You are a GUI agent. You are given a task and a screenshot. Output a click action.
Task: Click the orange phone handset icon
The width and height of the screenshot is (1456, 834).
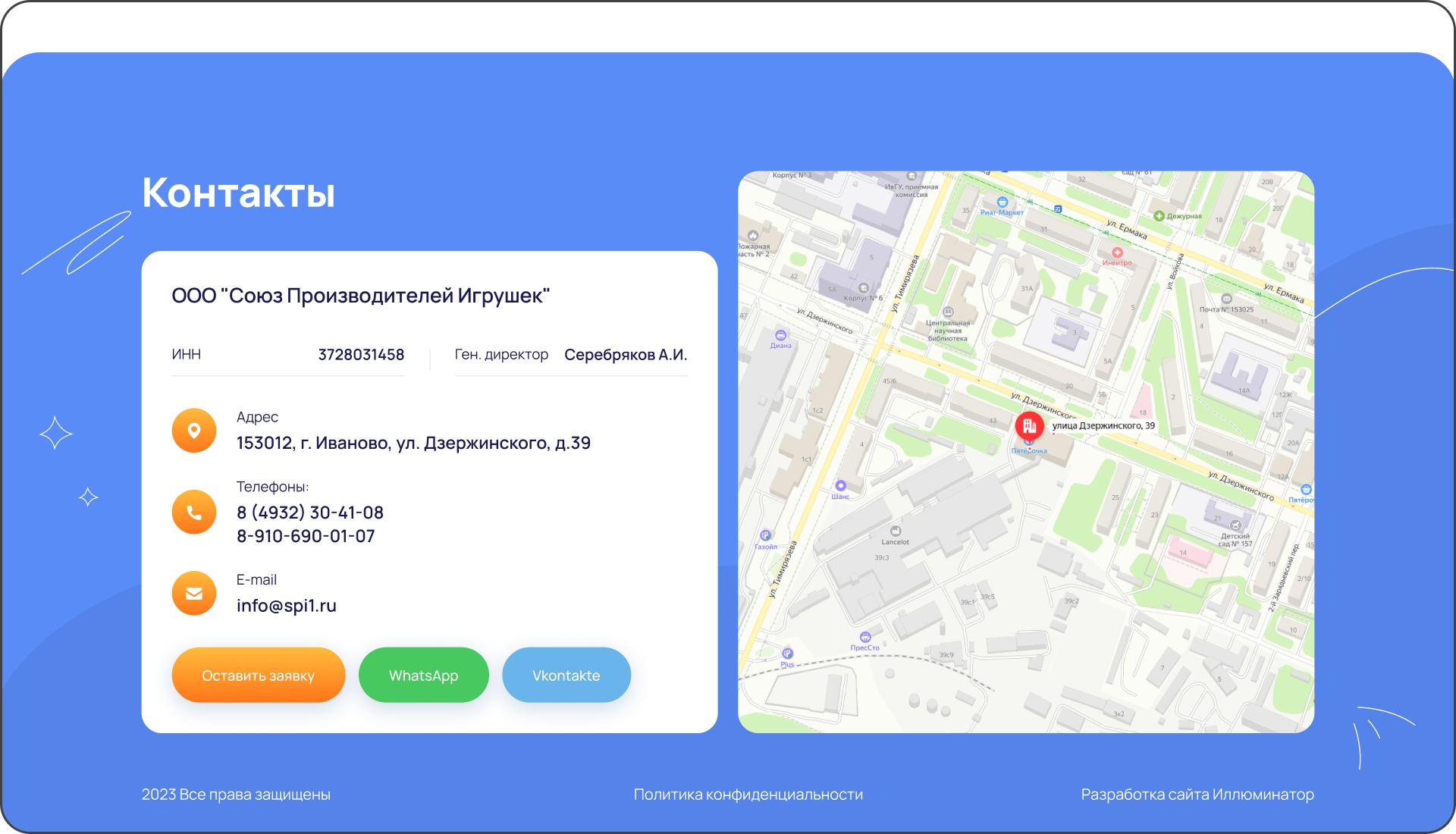pyautogui.click(x=194, y=513)
